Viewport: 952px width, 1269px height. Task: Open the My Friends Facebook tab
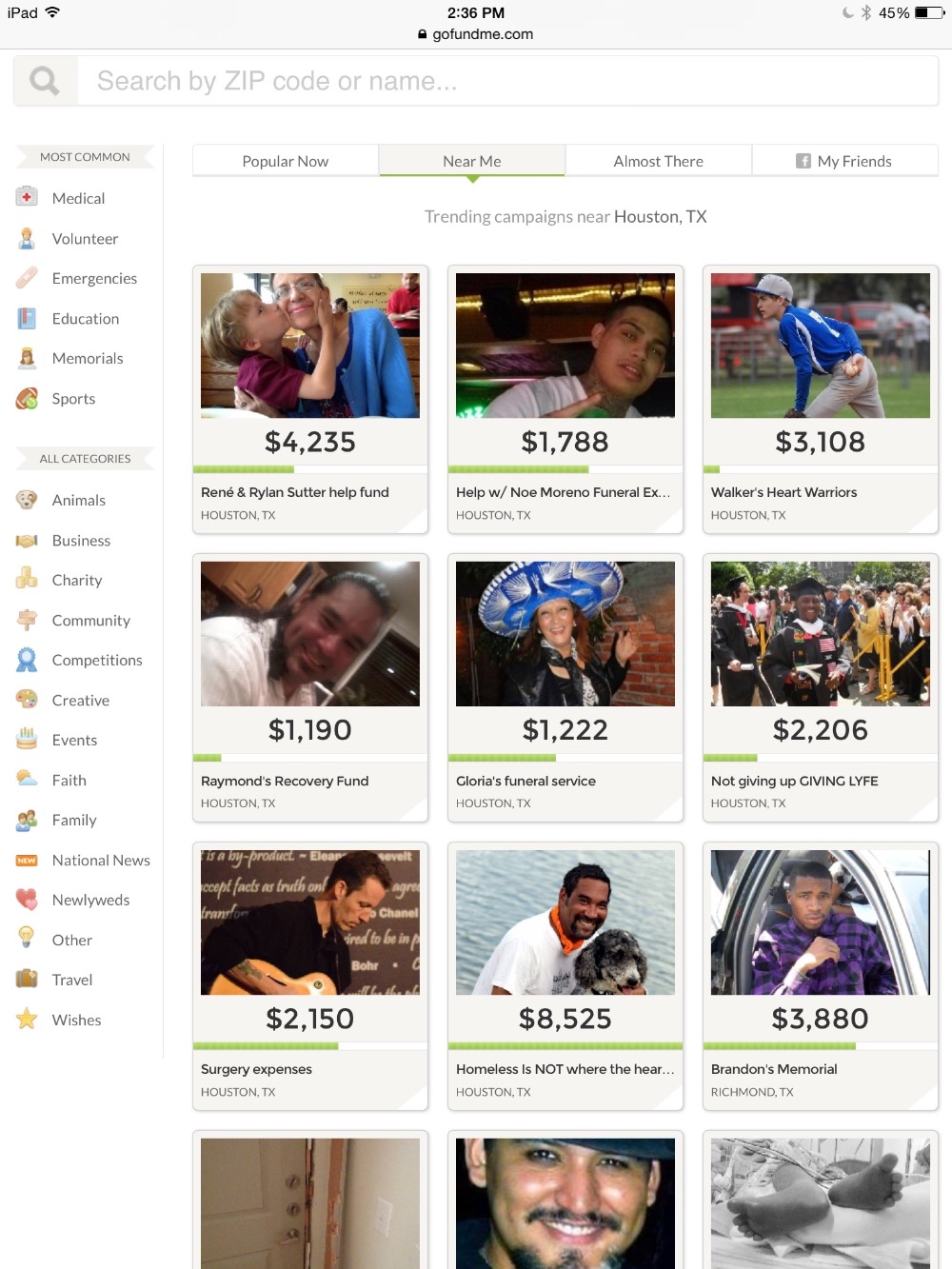[x=845, y=161]
